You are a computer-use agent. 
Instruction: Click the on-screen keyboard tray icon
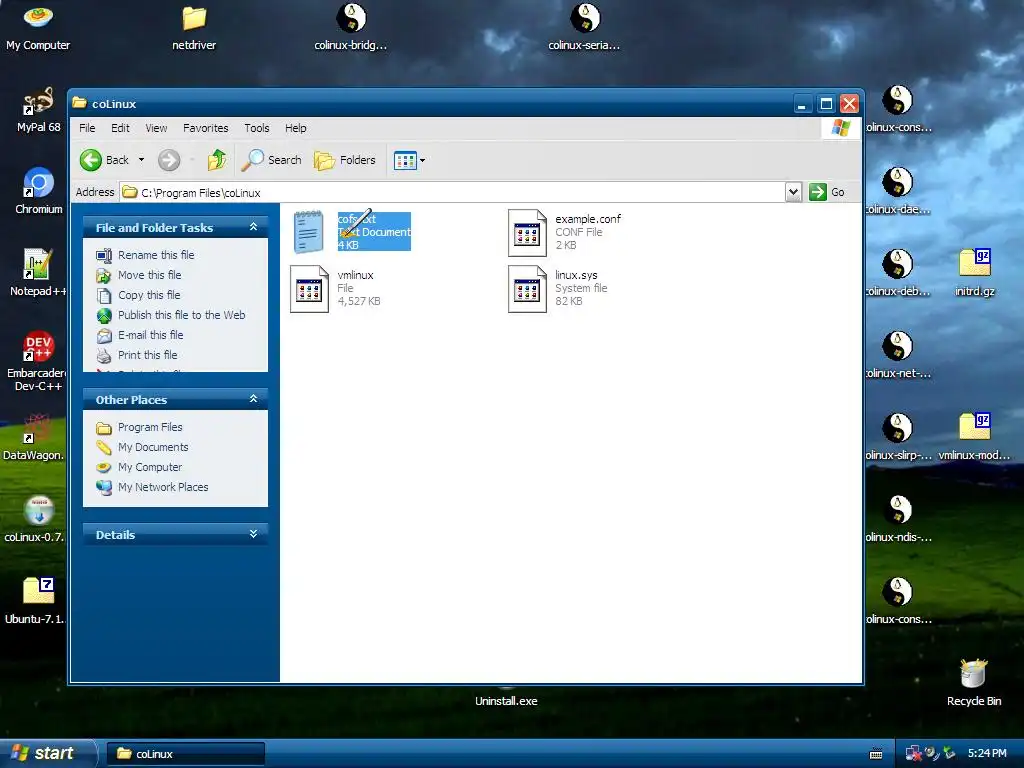(x=876, y=754)
